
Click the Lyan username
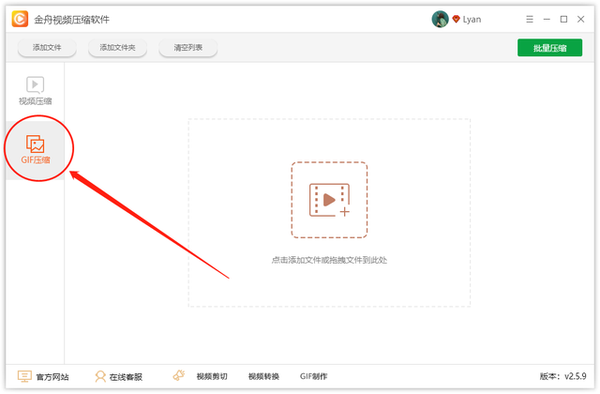pyautogui.click(x=472, y=20)
